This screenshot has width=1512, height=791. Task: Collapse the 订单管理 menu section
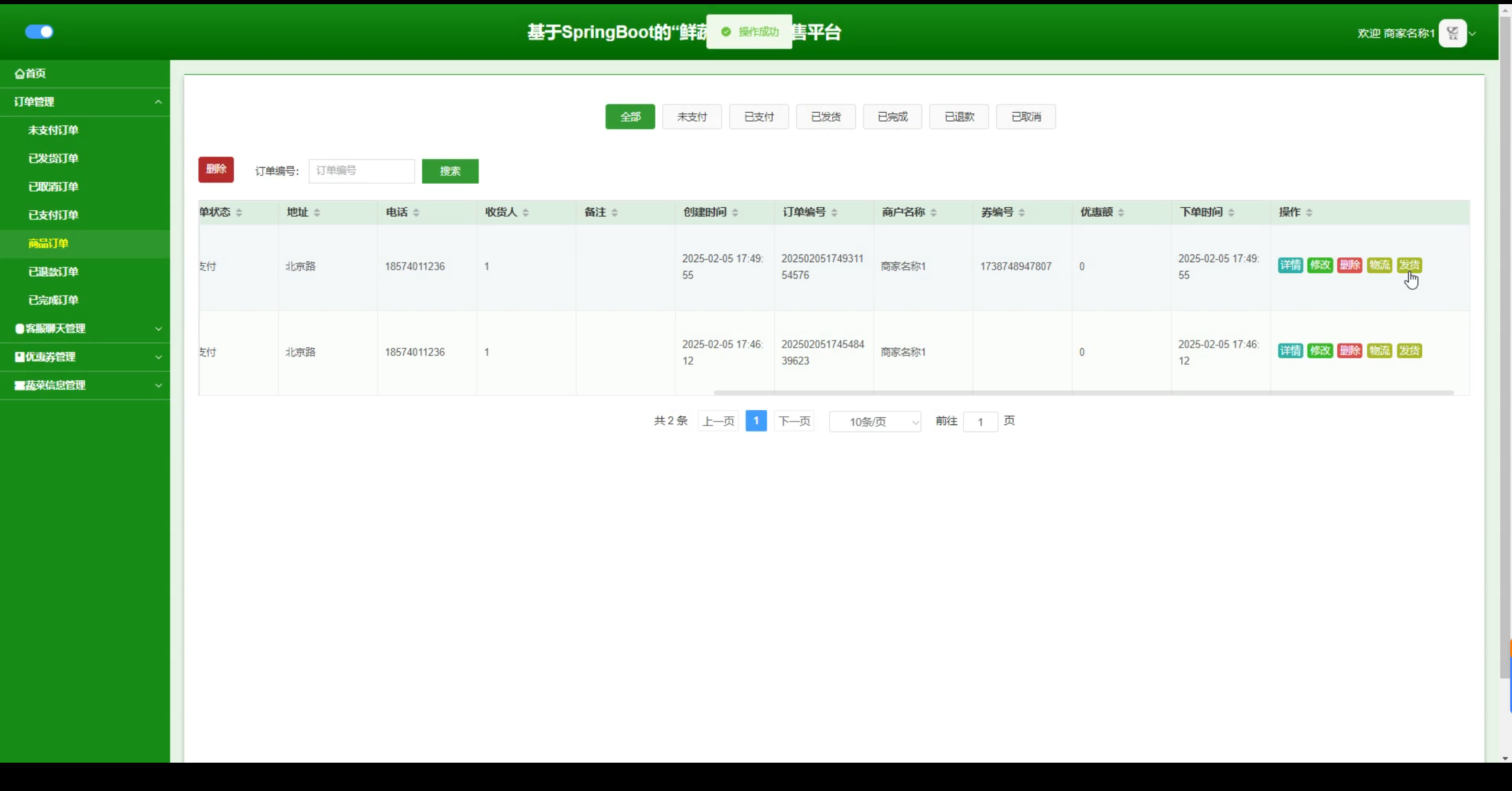158,102
